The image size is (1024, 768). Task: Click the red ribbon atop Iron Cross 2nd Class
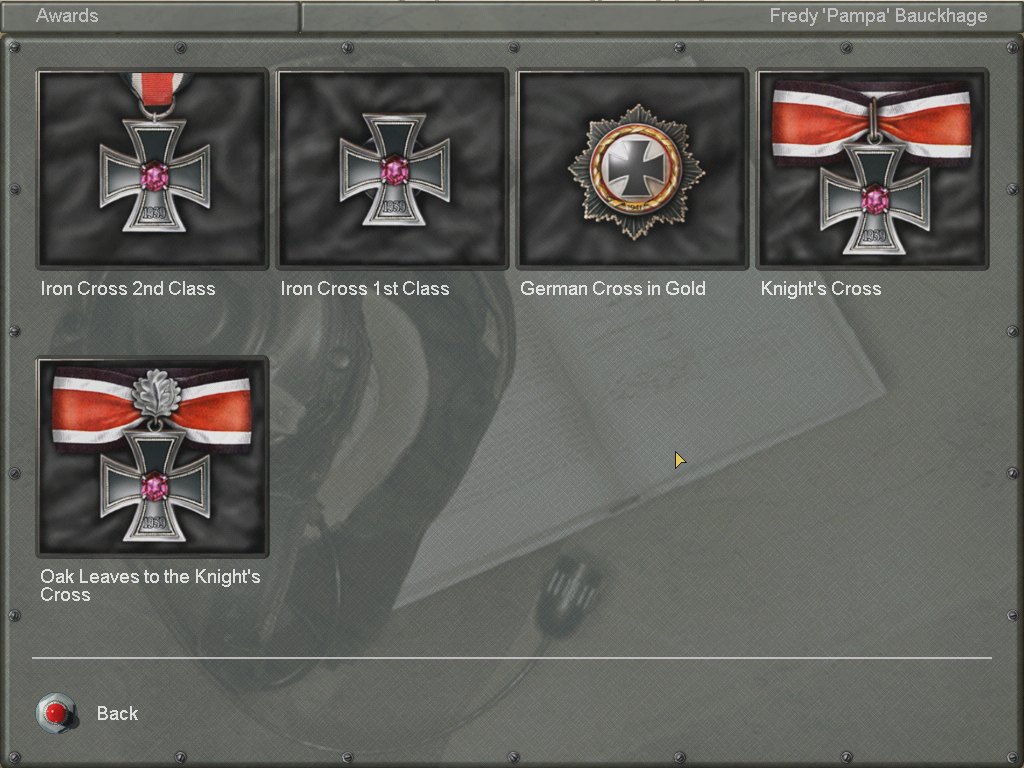click(156, 89)
